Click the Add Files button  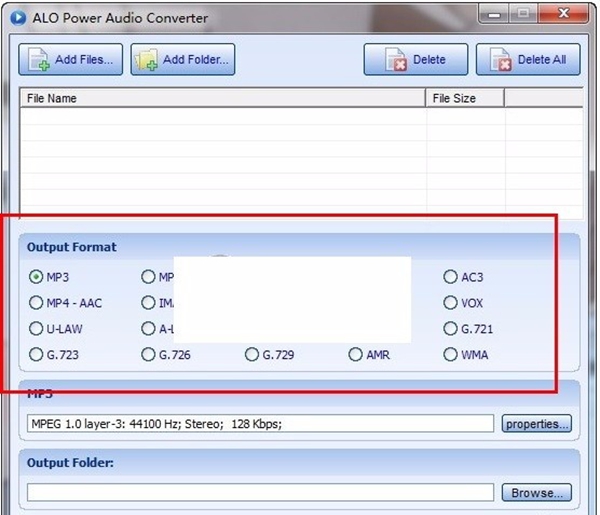click(x=71, y=59)
